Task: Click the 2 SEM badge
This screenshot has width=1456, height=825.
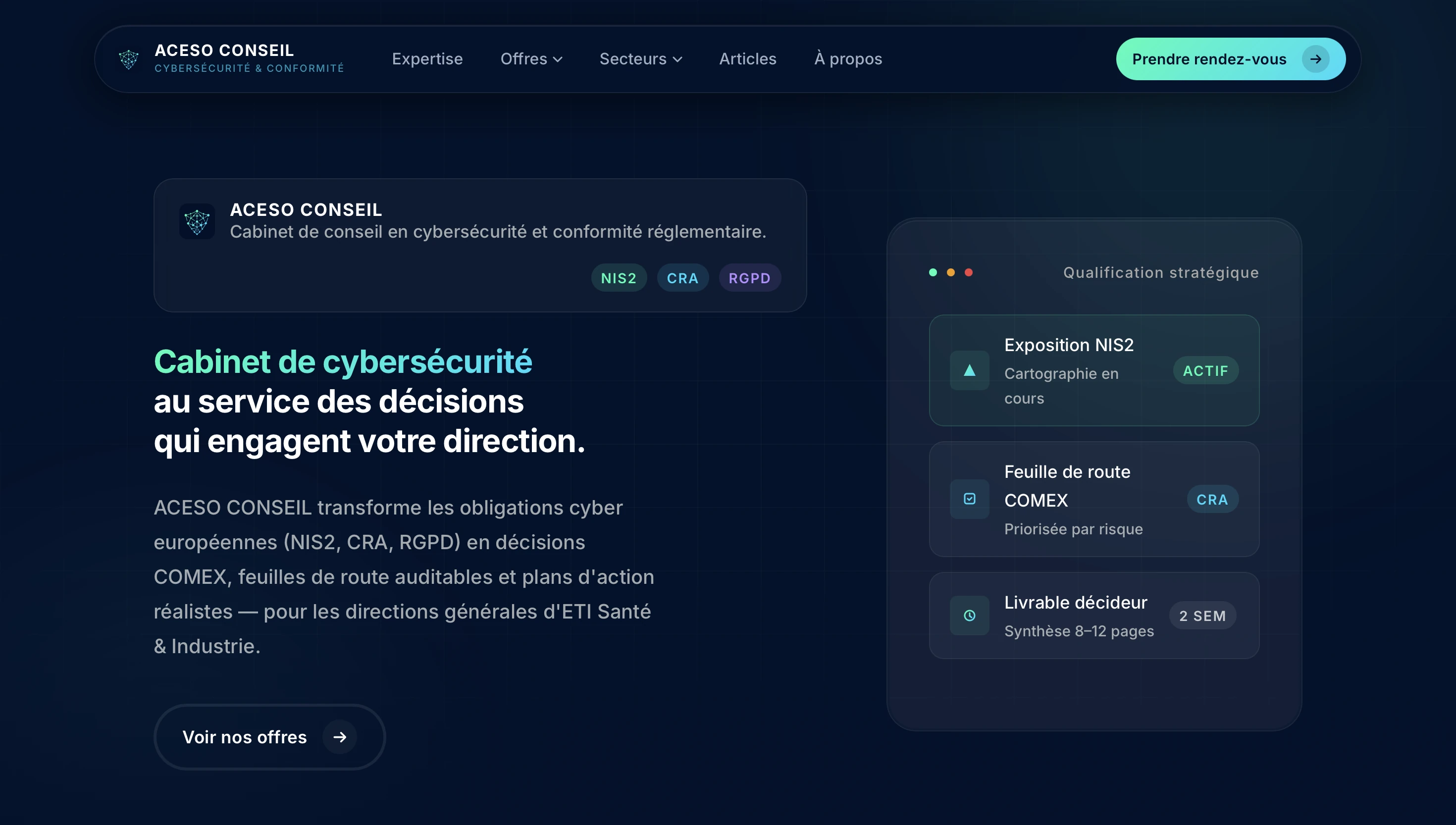Action: (x=1203, y=616)
